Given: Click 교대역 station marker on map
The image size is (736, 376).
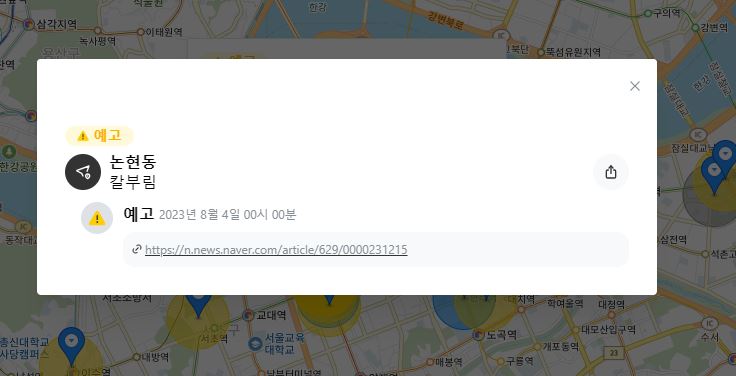Looking at the screenshot, I should tap(248, 315).
